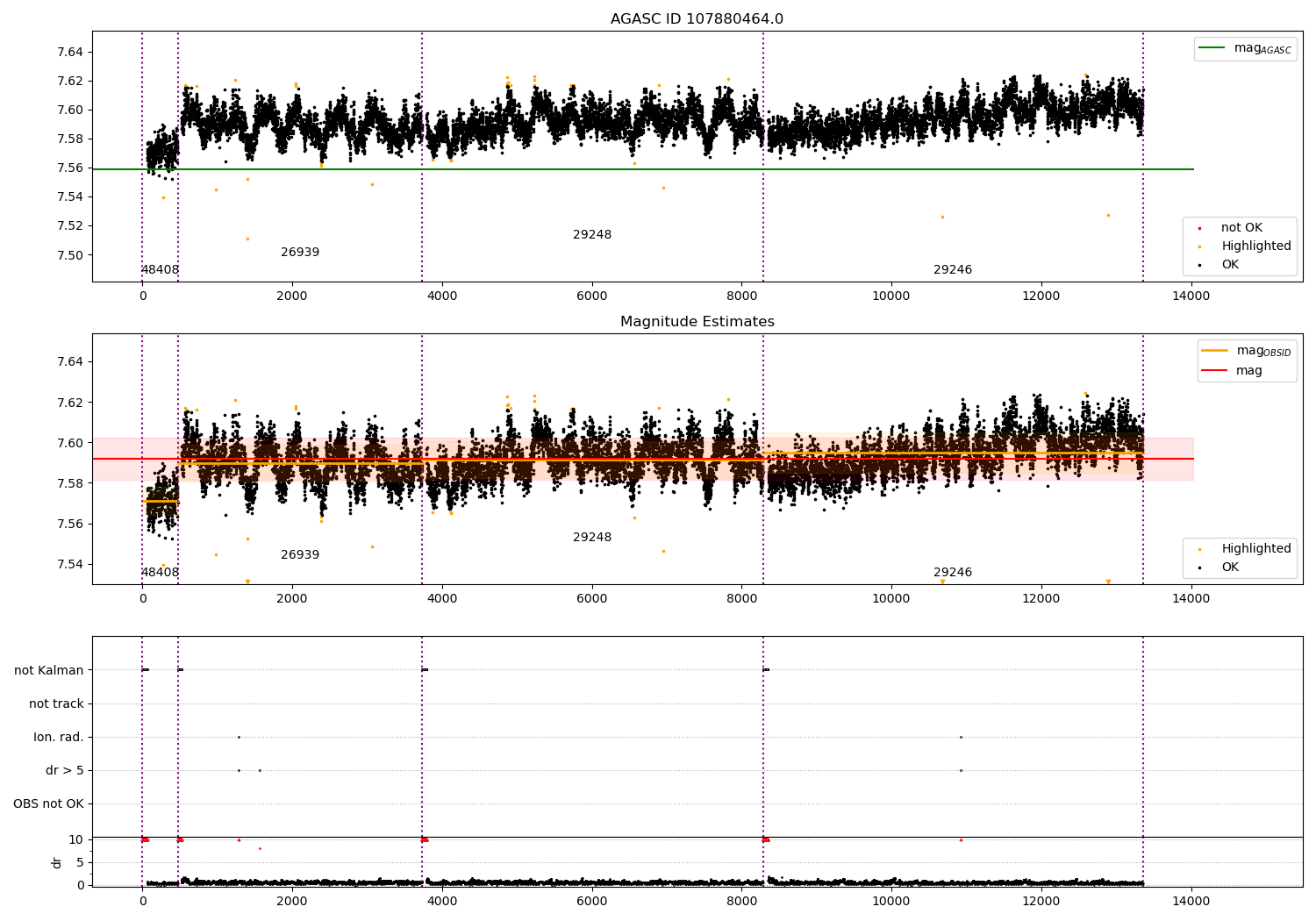
Task: Click 'Highlighted' legend entry in middle plot
Action: (1256, 549)
